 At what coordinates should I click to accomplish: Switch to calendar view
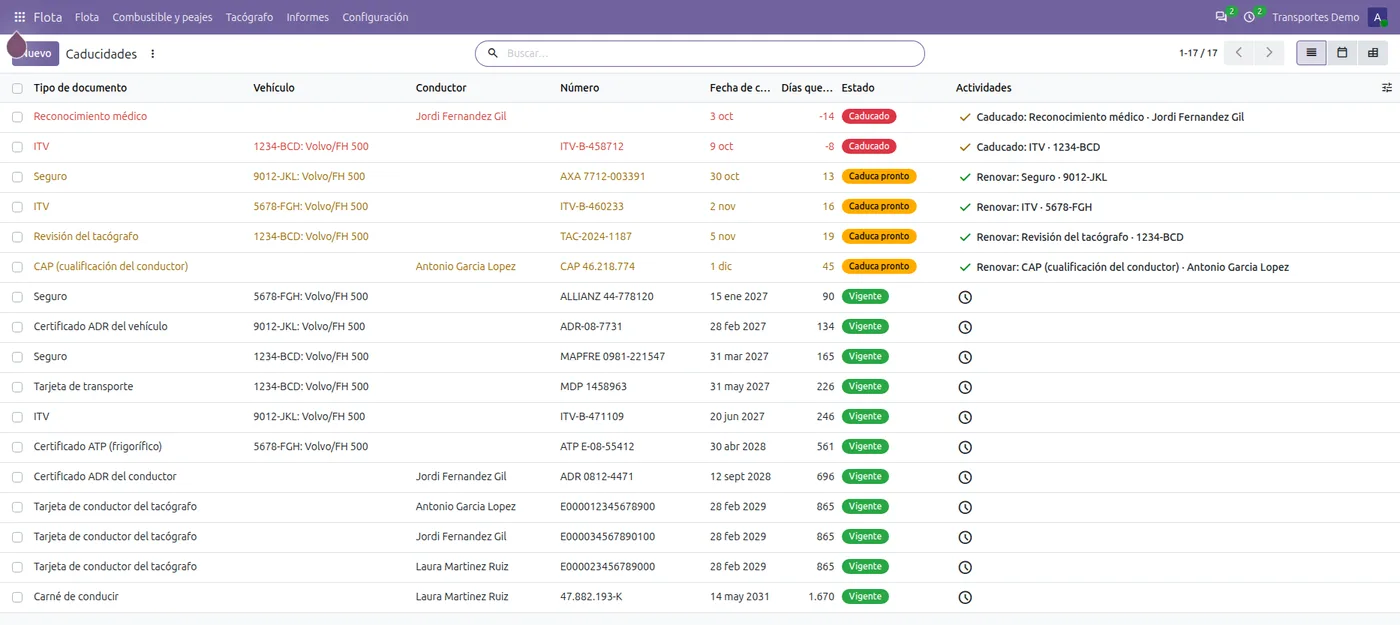tap(1342, 53)
